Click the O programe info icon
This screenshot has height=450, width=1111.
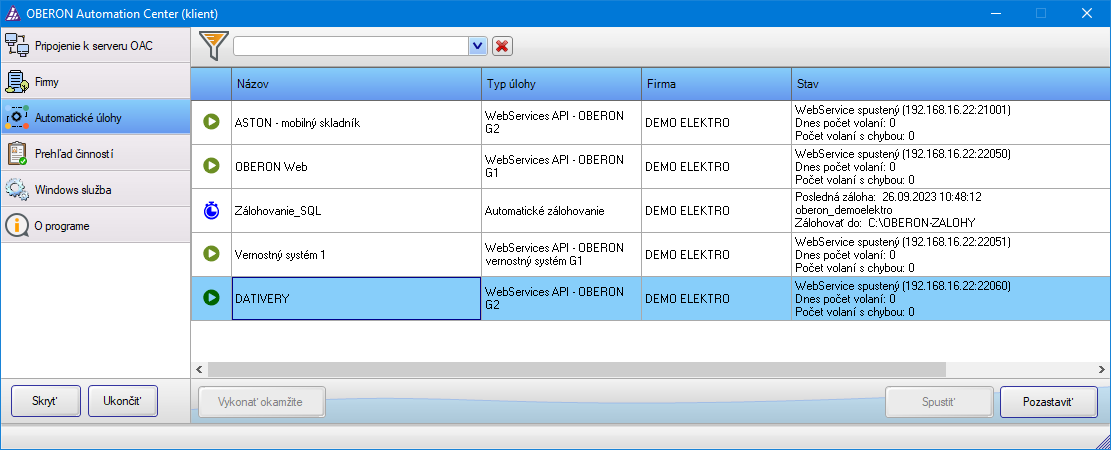pyautogui.click(x=16, y=226)
